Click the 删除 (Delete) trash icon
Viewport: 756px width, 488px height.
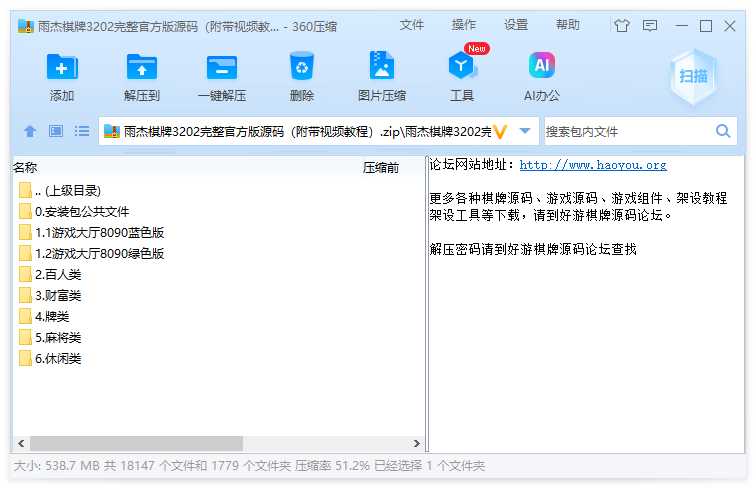(x=302, y=66)
